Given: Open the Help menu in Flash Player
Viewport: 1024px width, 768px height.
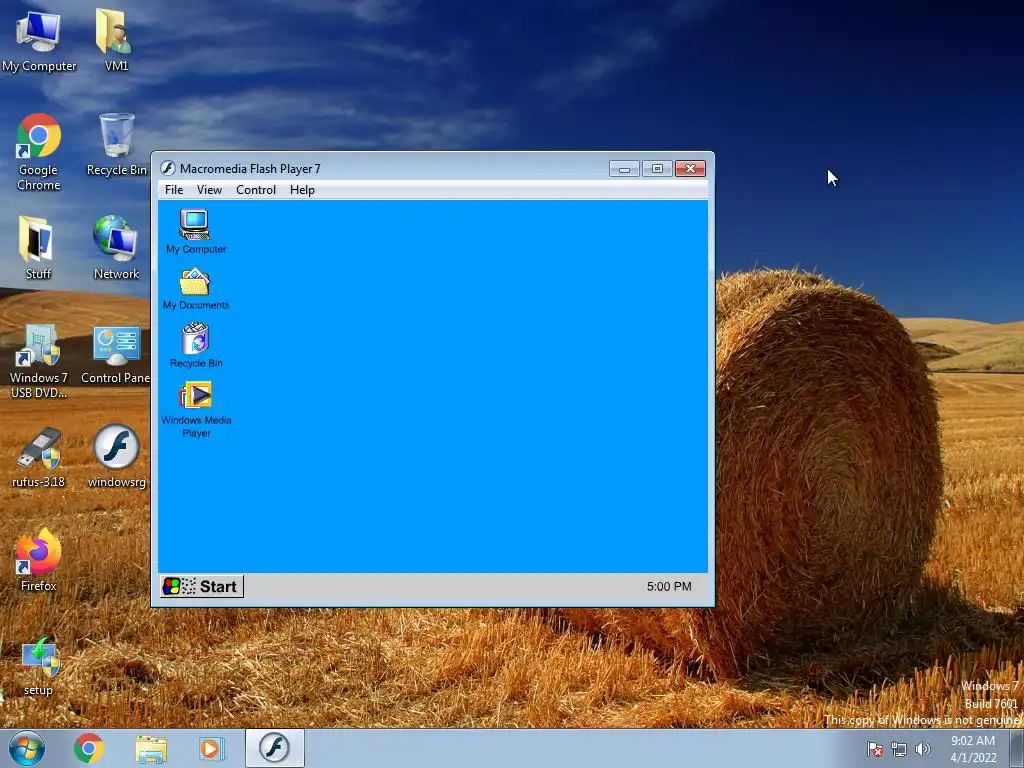Looking at the screenshot, I should [x=302, y=189].
